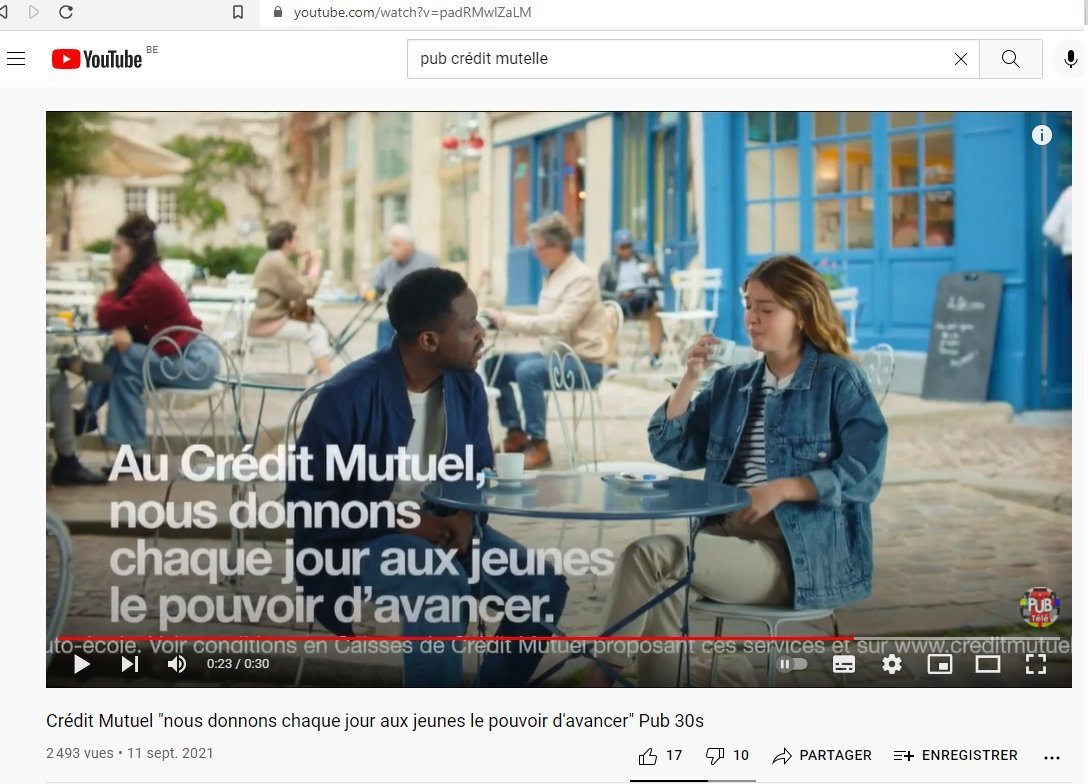1088x784 pixels.
Task: Click the youtube.com address bar URL
Action: (412, 12)
